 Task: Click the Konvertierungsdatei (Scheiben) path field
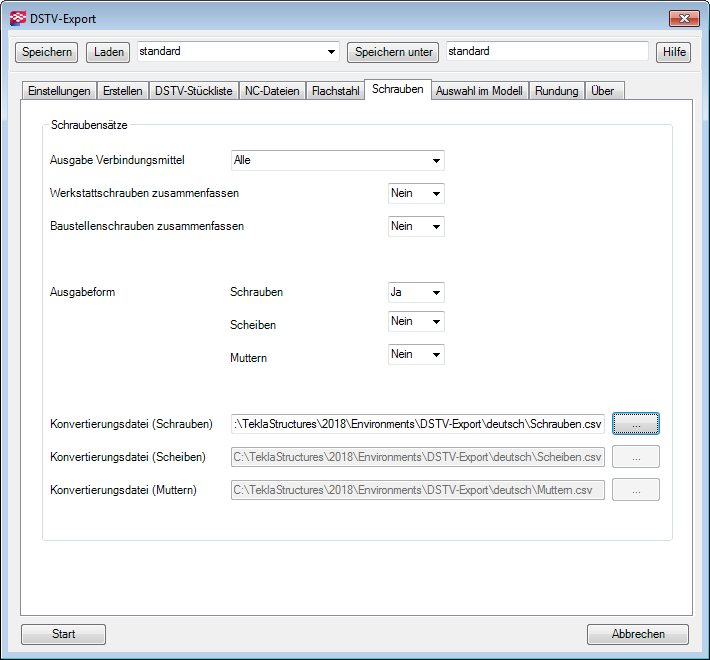coord(417,457)
